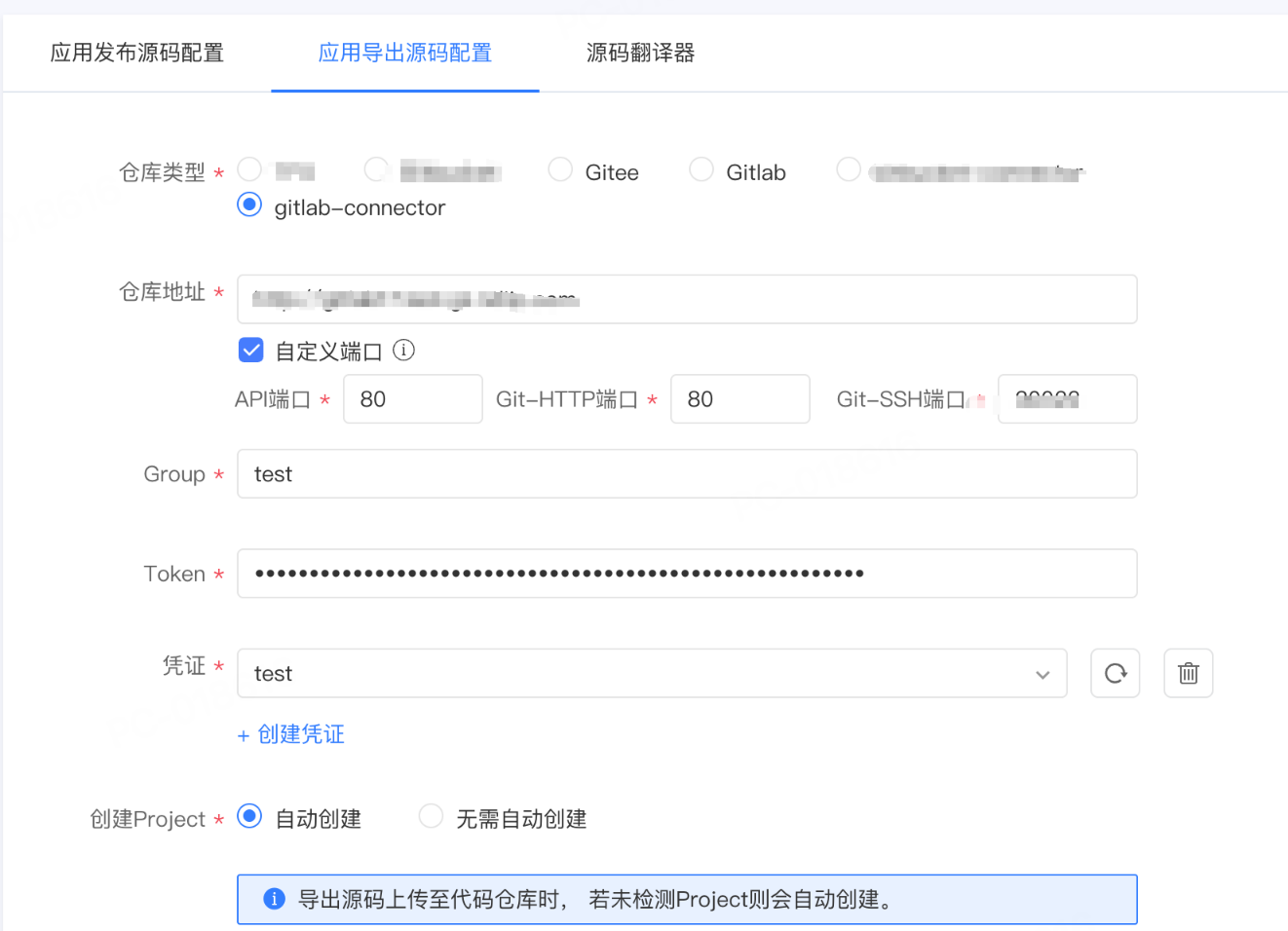The image size is (1288, 931).
Task: Select the Gitlab repository type radio
Action: click(701, 169)
